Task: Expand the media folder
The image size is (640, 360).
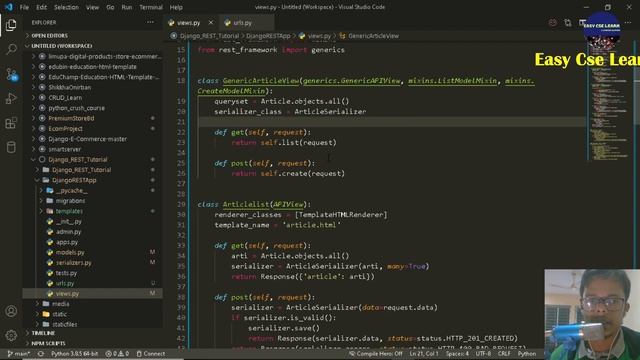Action: click(60, 304)
